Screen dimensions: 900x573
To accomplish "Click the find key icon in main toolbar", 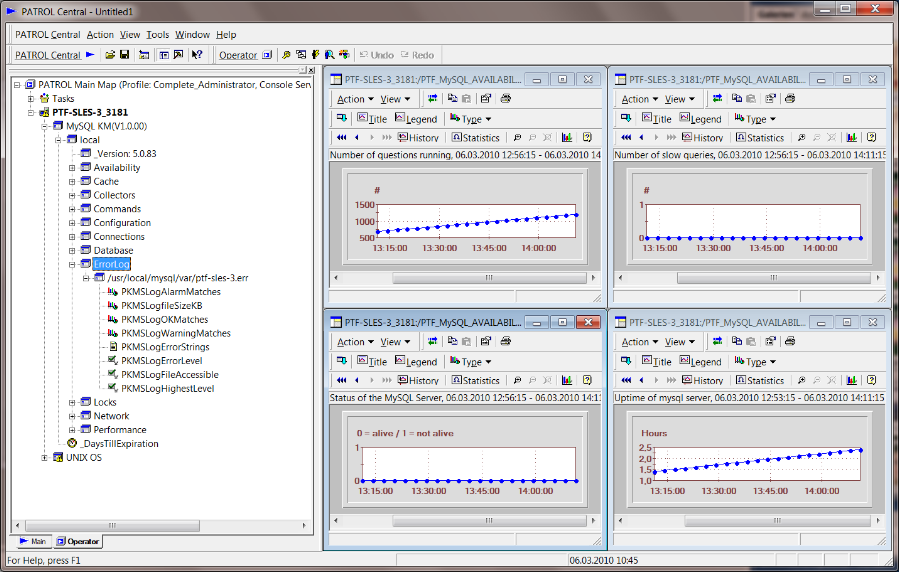I will pos(286,55).
